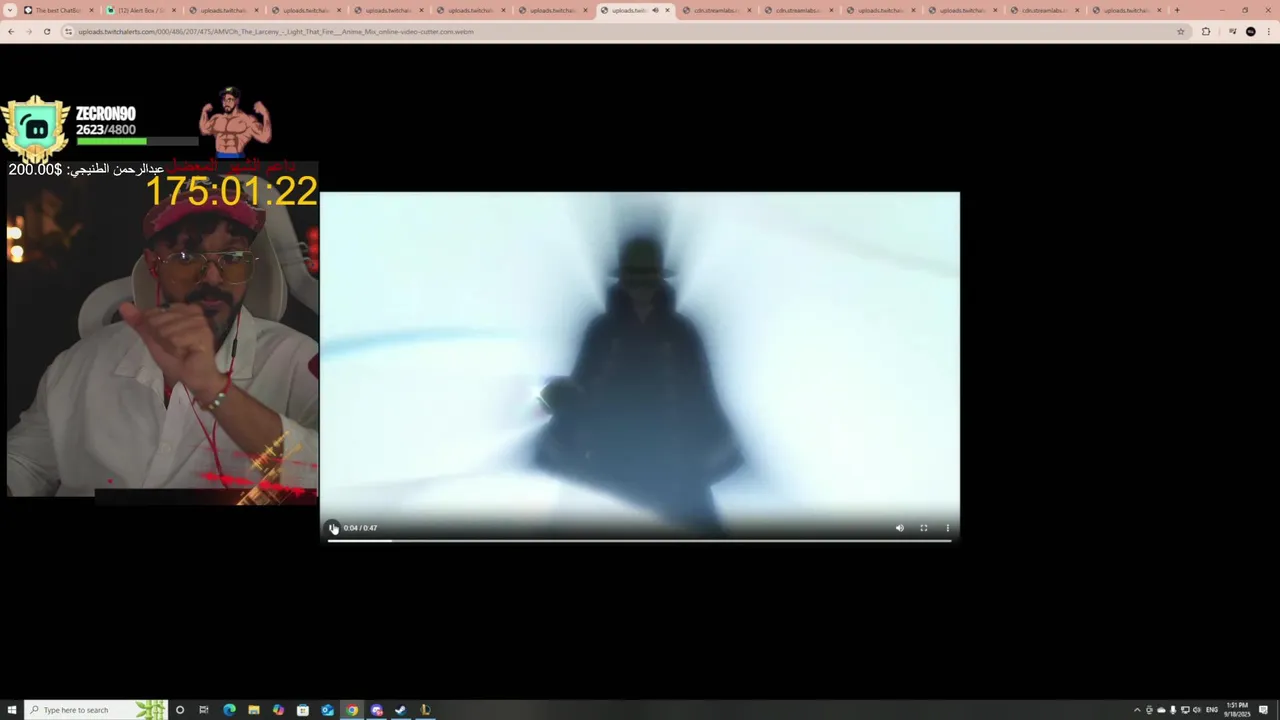Viewport: 1280px width, 720px height.
Task: Open Microsoft Store from the taskbar
Action: [x=303, y=710]
